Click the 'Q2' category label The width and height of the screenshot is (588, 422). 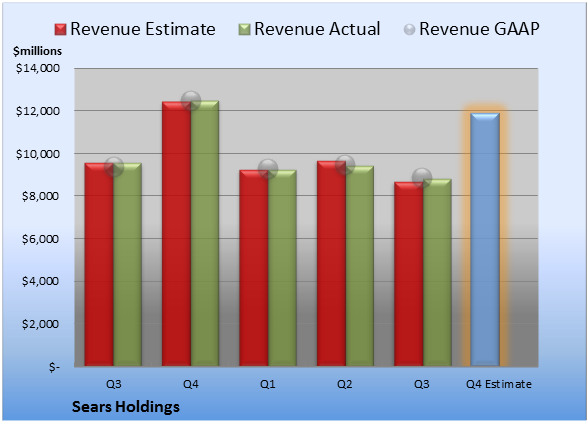pyautogui.click(x=345, y=384)
